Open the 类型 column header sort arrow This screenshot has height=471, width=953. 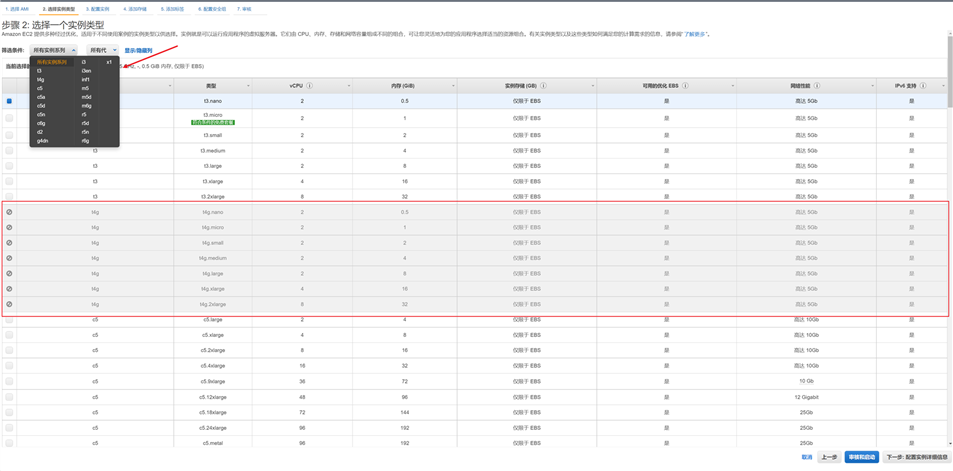pos(248,86)
